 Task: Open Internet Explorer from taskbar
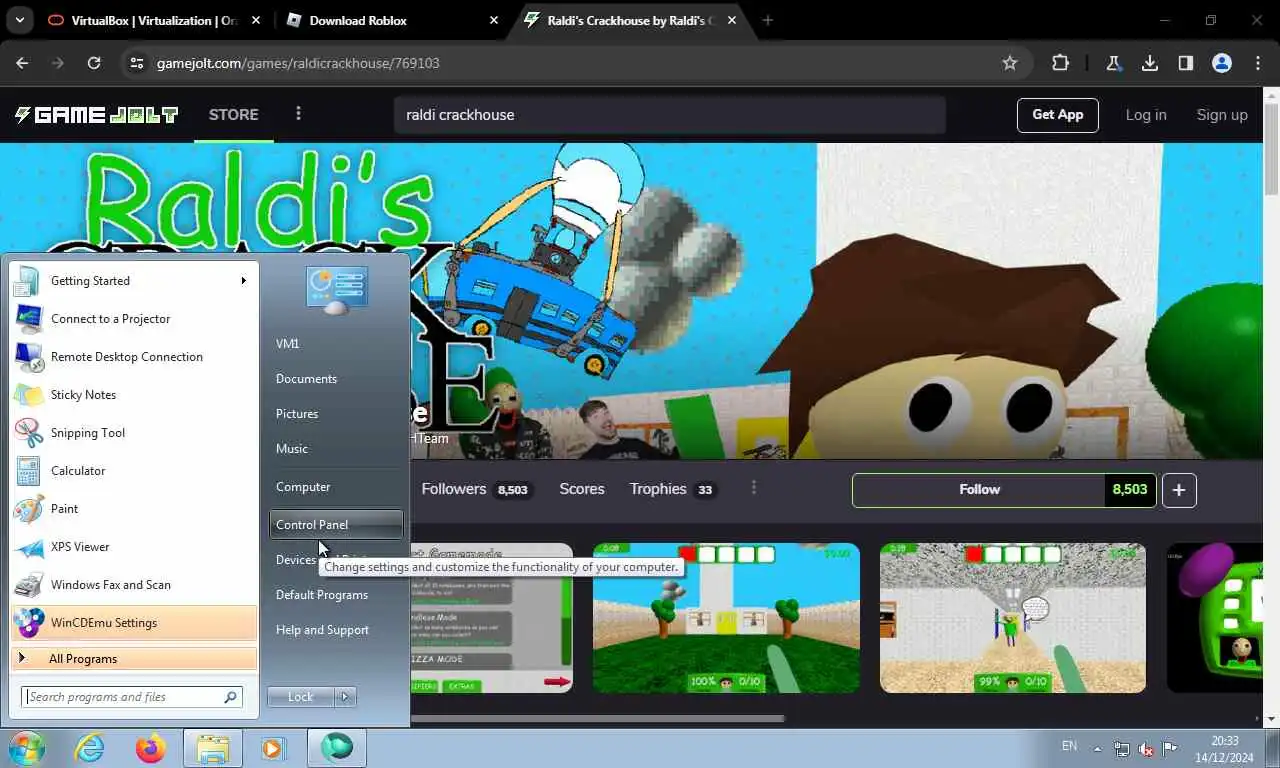[89, 747]
